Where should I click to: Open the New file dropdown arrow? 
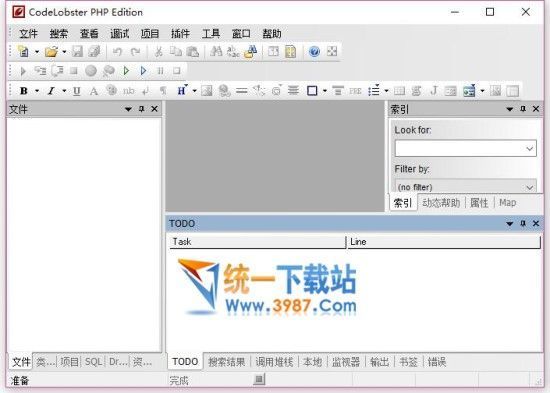click(x=36, y=52)
